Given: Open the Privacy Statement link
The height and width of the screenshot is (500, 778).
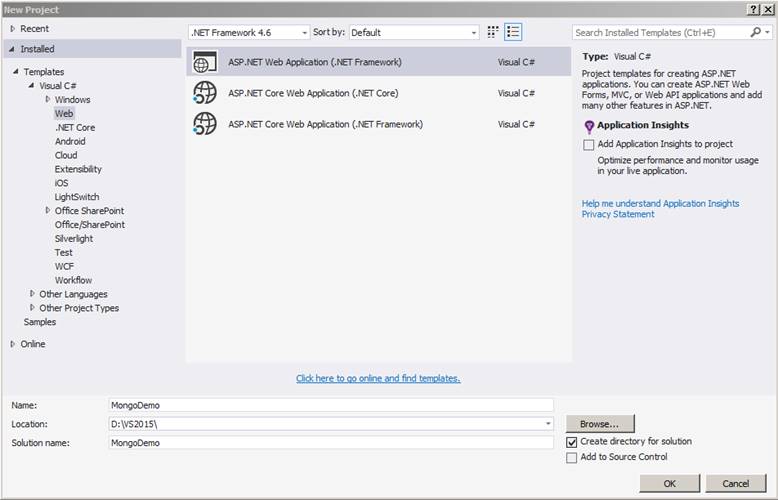Looking at the screenshot, I should [618, 214].
